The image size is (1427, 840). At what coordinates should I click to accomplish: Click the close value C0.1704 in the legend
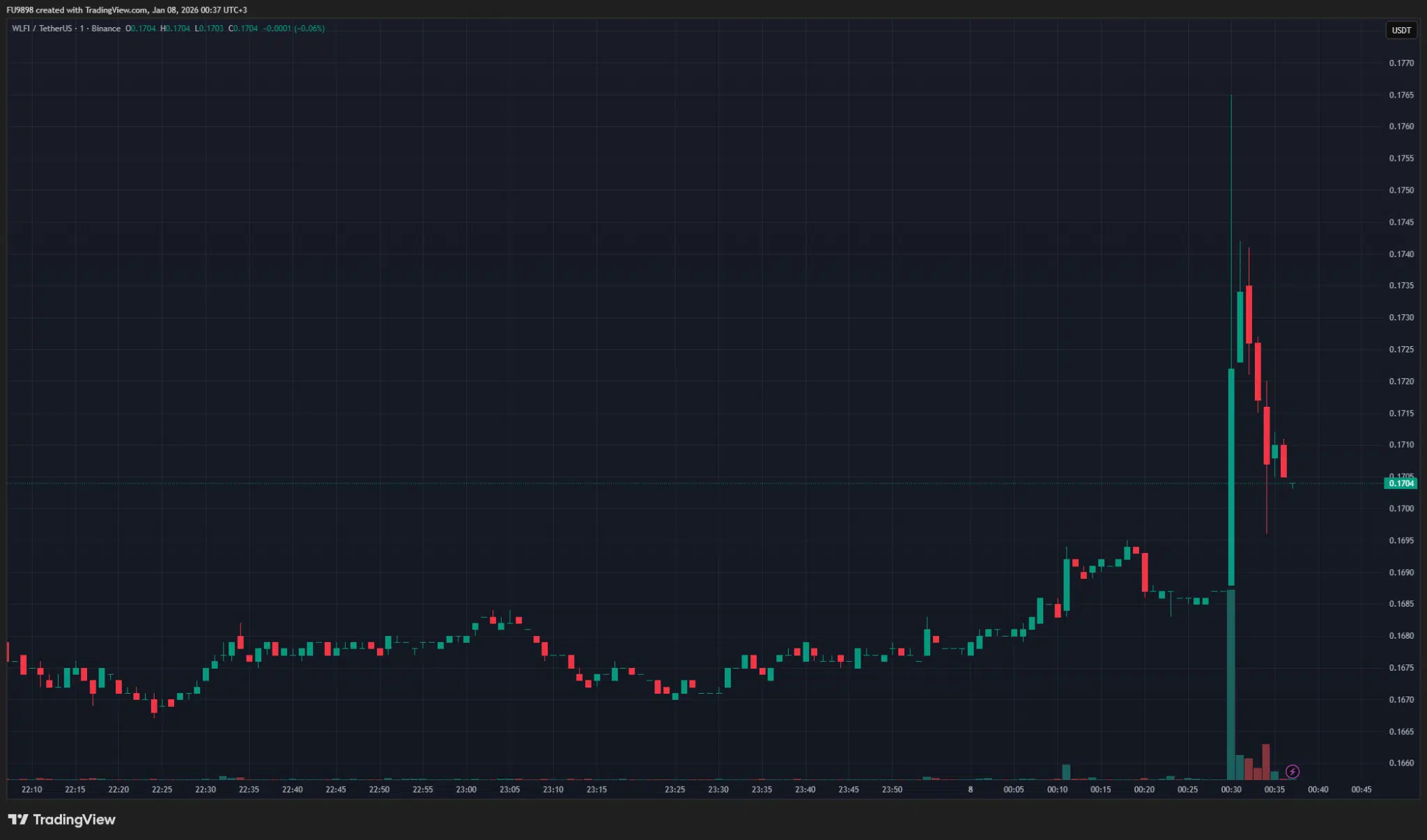tap(243, 29)
